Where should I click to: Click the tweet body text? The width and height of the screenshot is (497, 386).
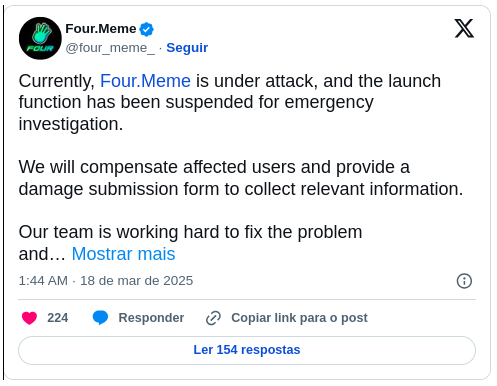[x=241, y=167]
